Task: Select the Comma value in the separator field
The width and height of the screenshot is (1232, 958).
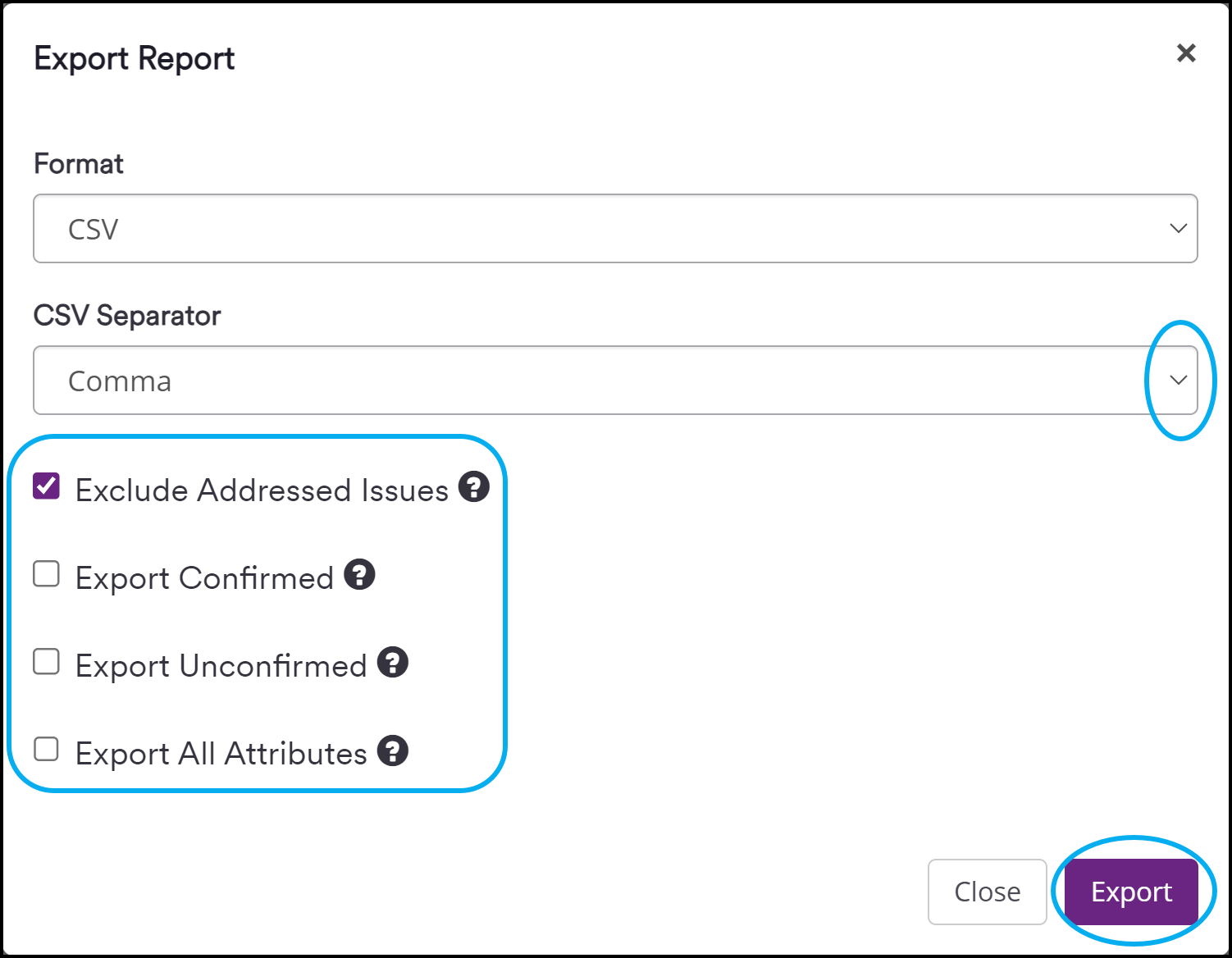Action: (120, 381)
